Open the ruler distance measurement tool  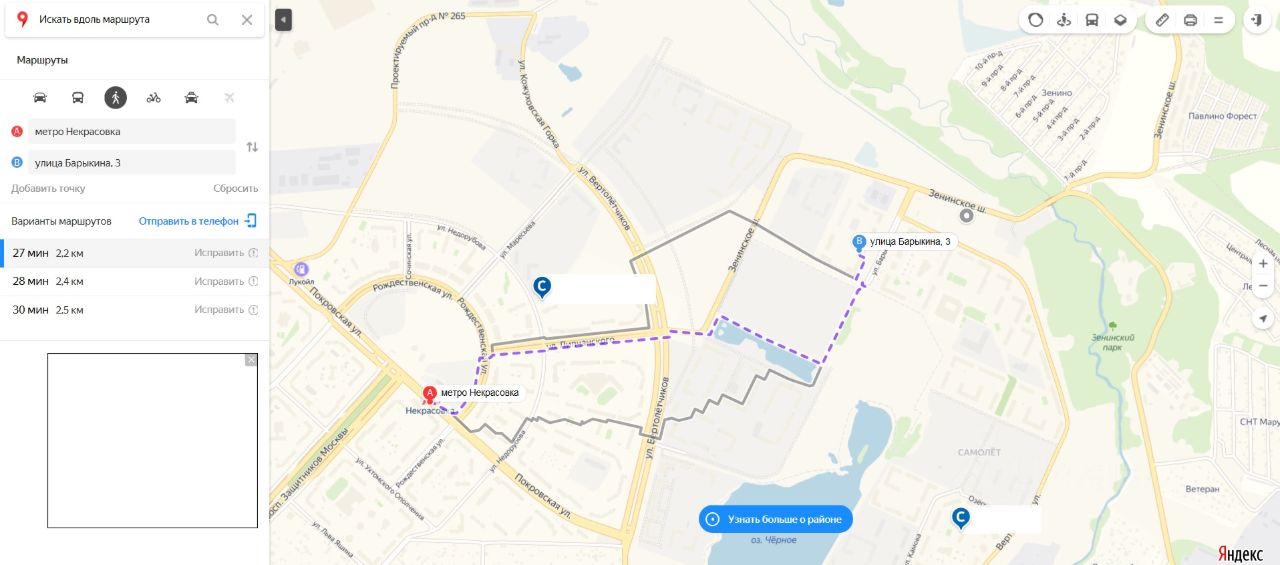point(1162,19)
